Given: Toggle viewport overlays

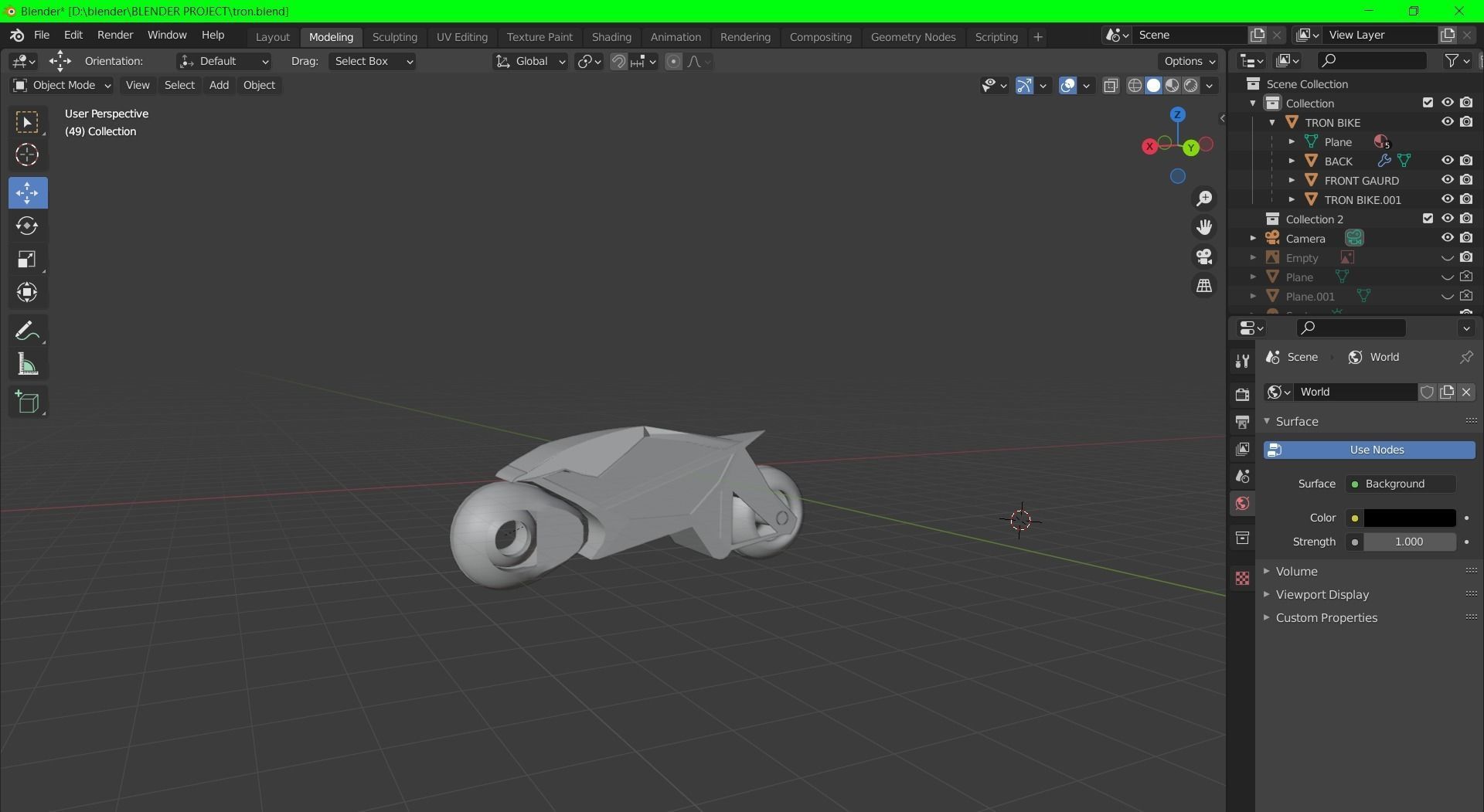Looking at the screenshot, I should (1067, 86).
